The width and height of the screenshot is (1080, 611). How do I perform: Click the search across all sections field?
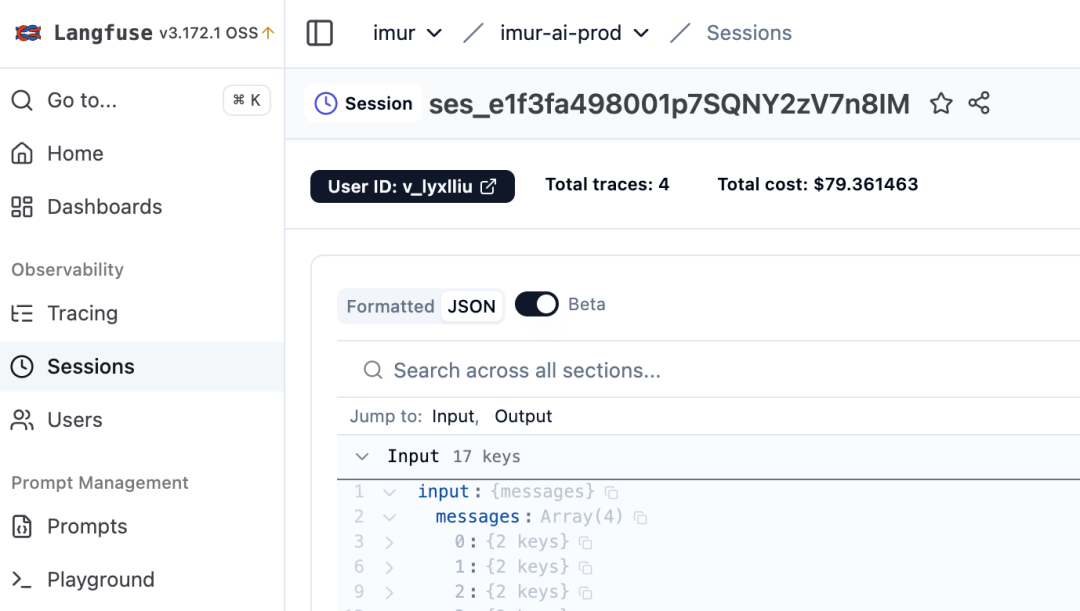[708, 371]
